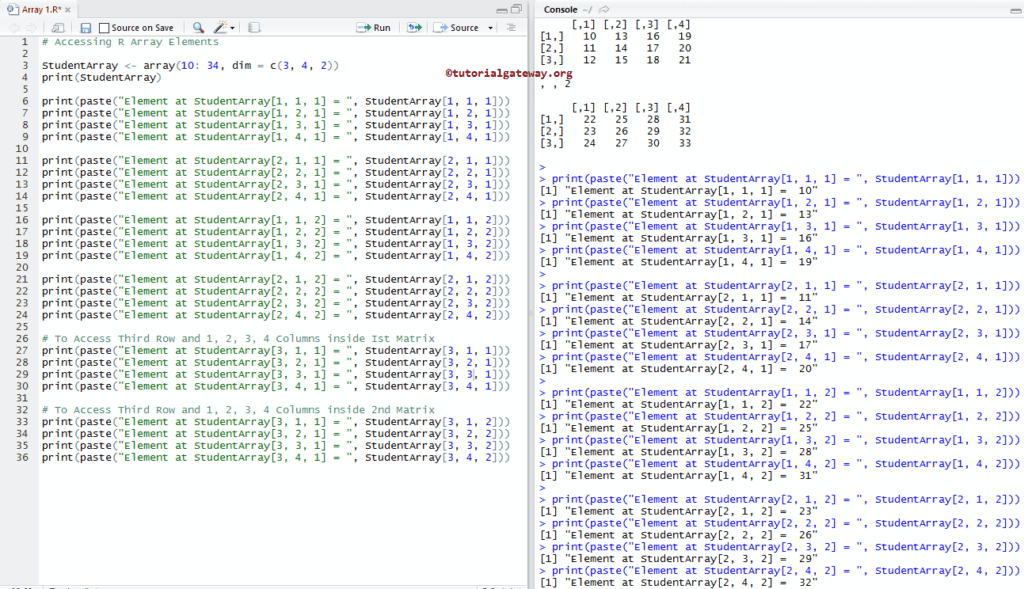
Task: Expand the Source button dropdown arrow
Action: pos(490,28)
